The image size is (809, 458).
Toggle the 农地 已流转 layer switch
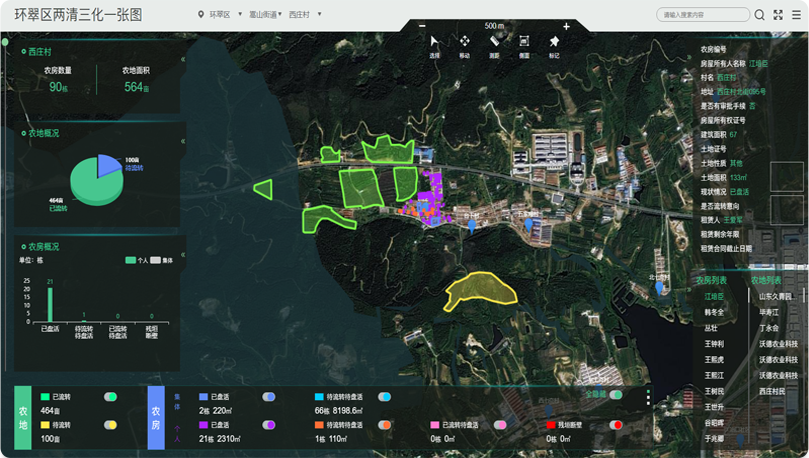click(111, 397)
